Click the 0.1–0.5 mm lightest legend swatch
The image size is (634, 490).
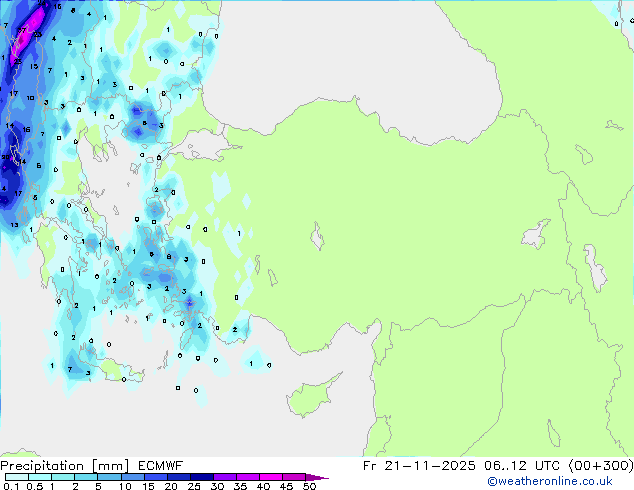[17, 477]
